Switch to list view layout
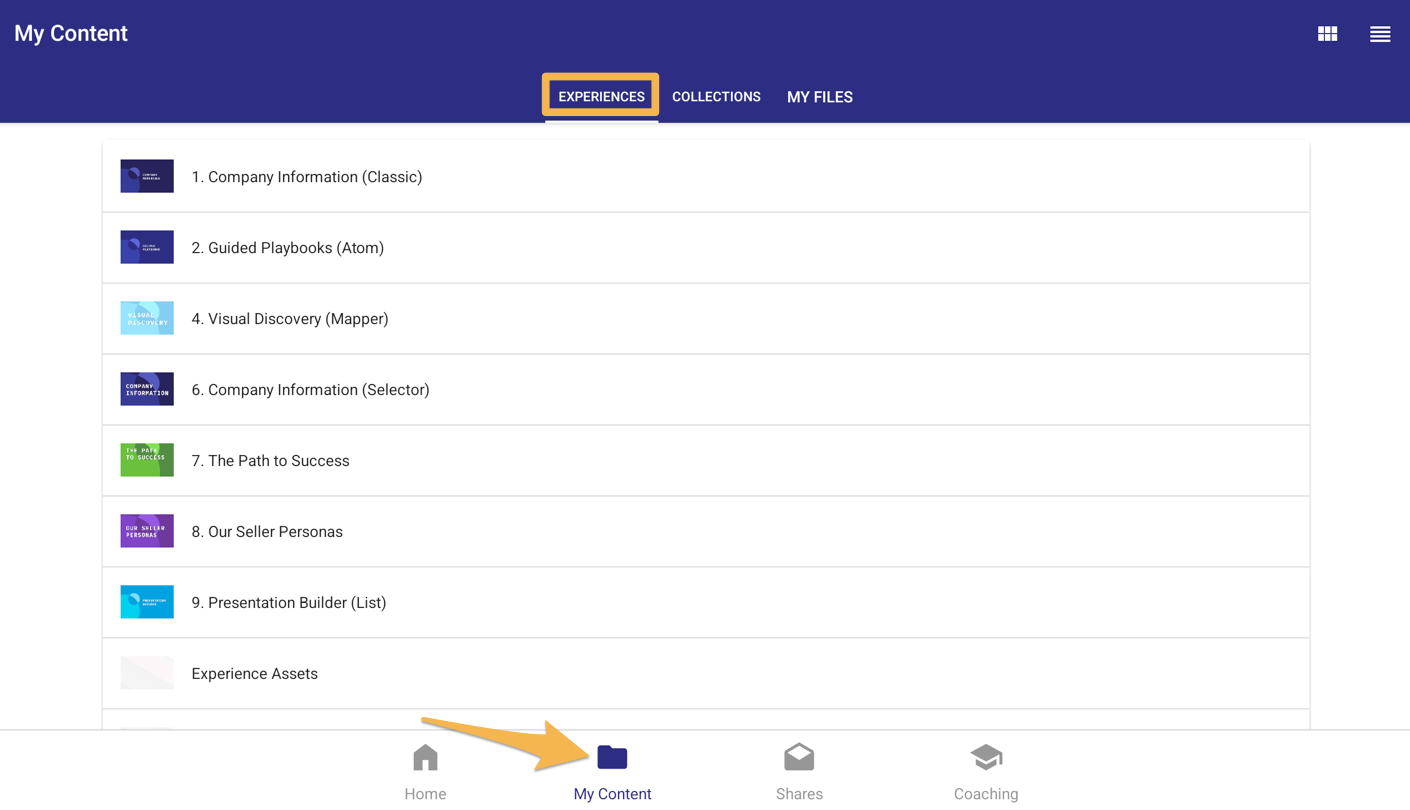This screenshot has height=810, width=1410. coord(1379,34)
